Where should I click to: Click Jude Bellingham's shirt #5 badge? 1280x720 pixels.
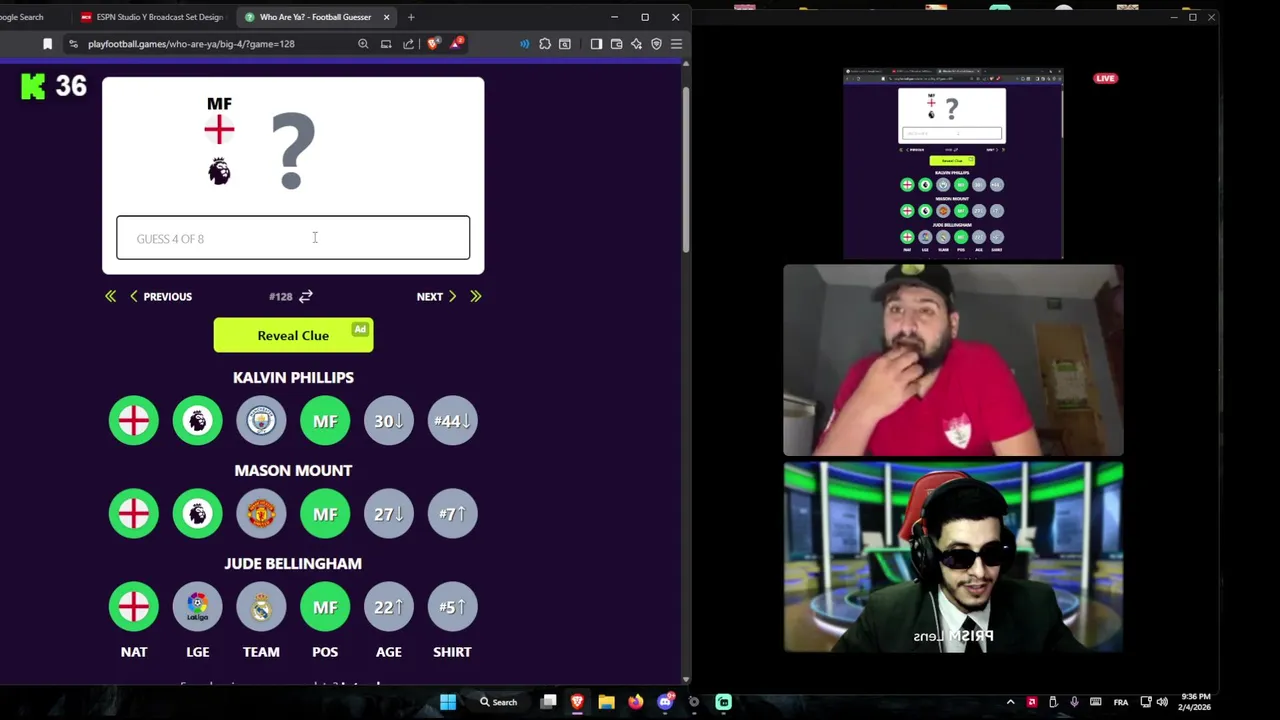[452, 607]
